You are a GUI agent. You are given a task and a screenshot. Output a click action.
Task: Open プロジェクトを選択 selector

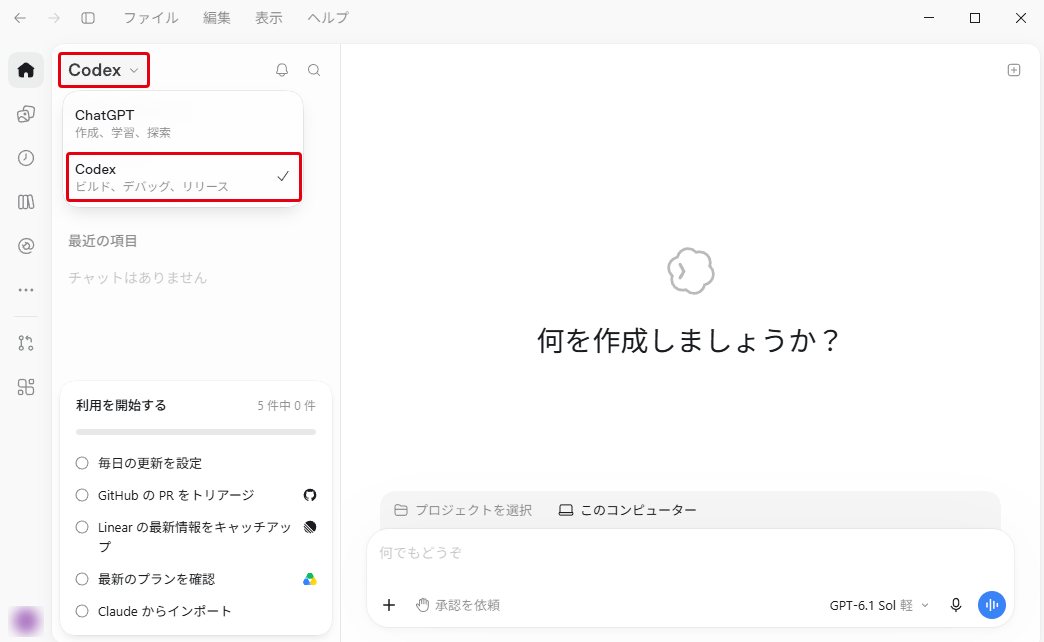tap(463, 510)
